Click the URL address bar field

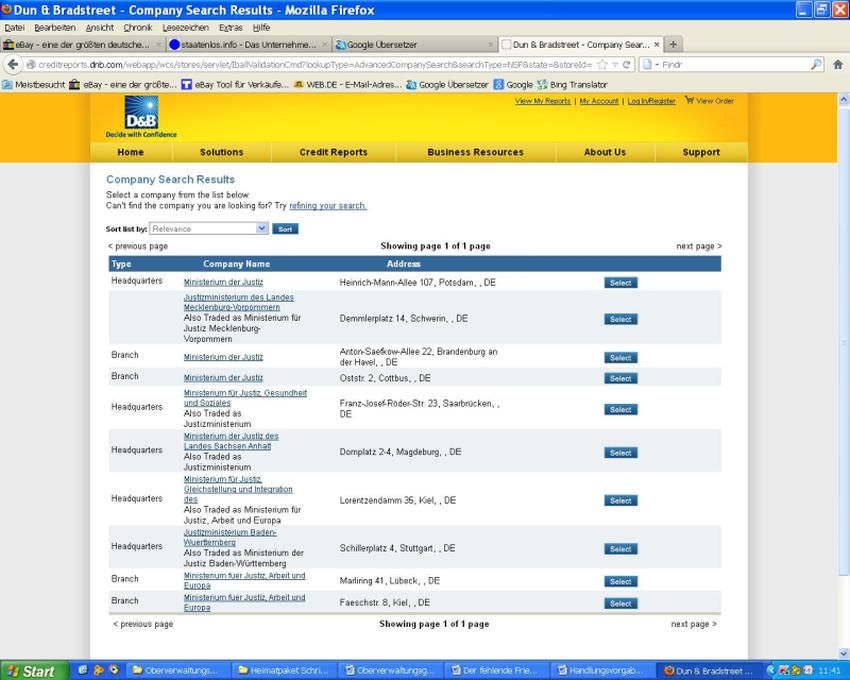[x=314, y=65]
